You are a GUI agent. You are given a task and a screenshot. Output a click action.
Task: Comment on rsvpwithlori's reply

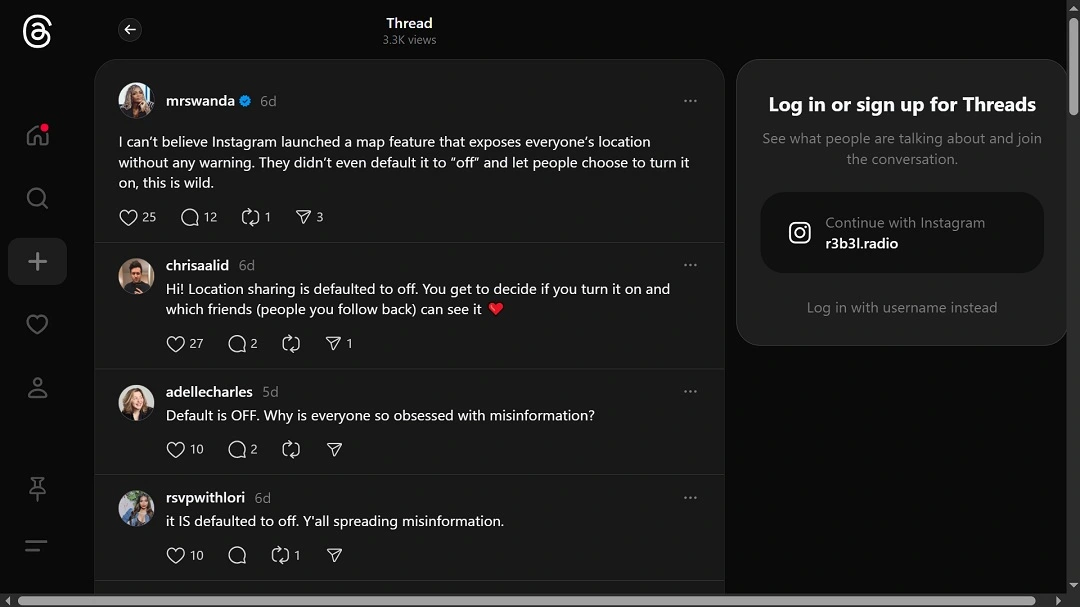pyautogui.click(x=237, y=555)
